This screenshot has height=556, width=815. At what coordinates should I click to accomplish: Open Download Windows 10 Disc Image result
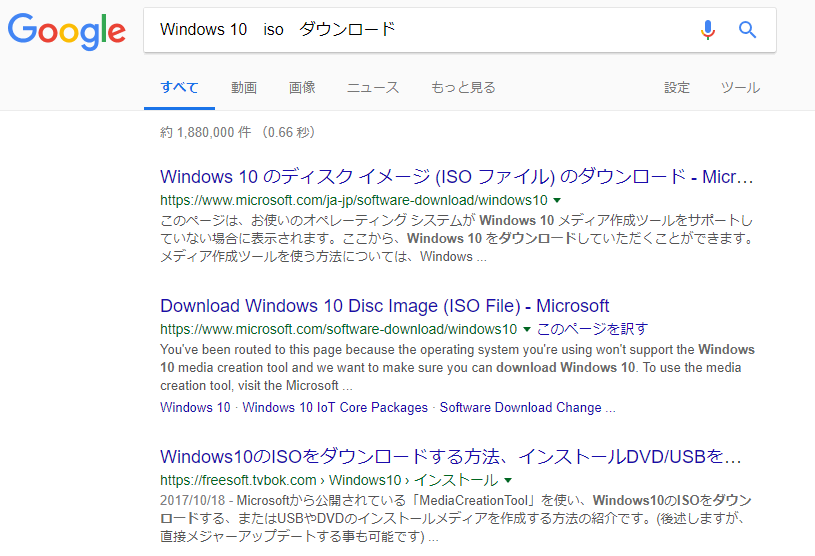click(x=385, y=306)
